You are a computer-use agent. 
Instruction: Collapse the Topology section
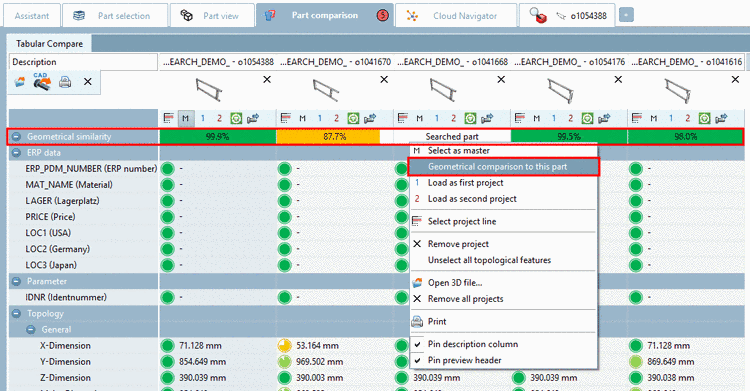click(16, 313)
